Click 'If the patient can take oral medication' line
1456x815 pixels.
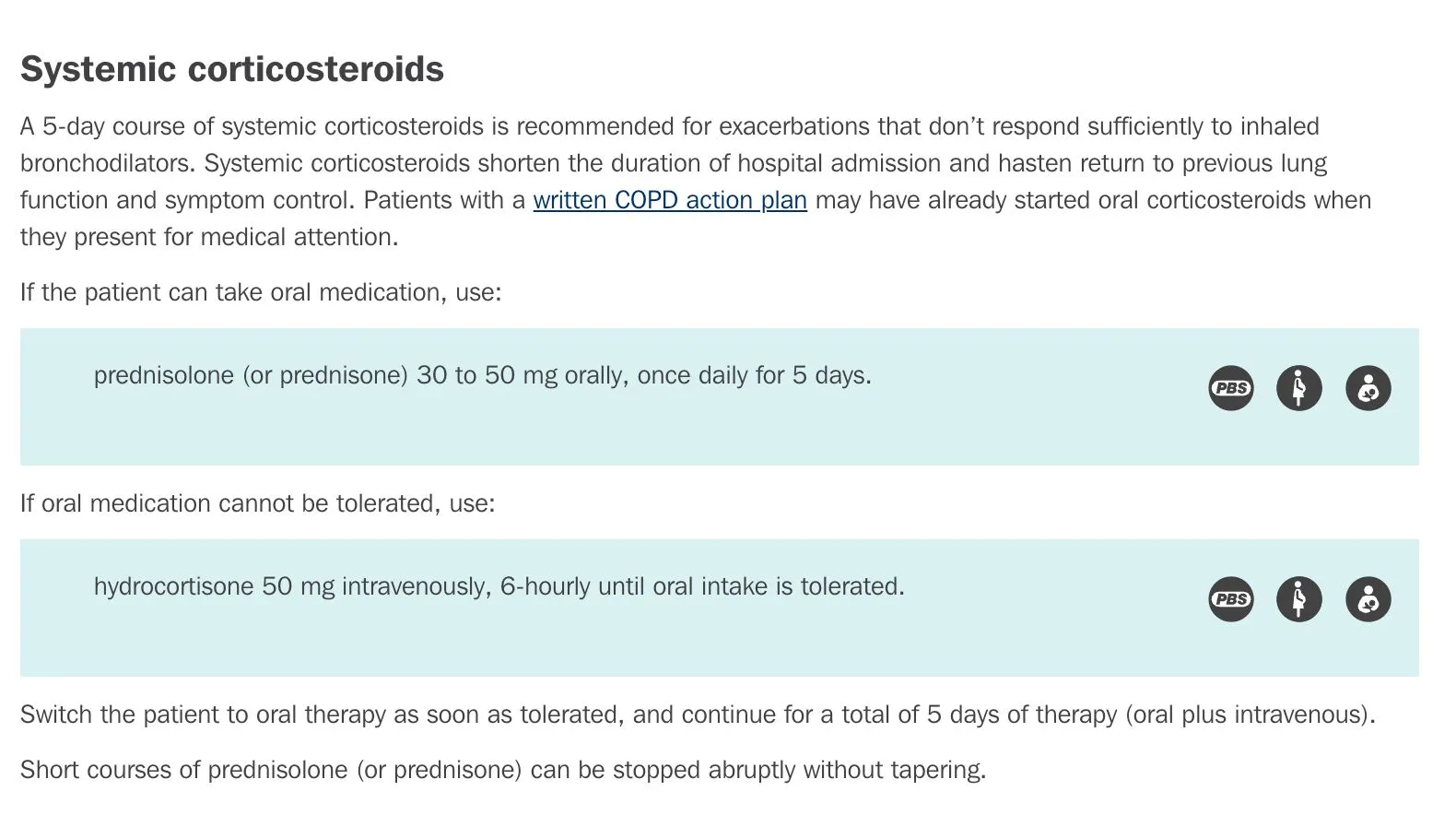[x=261, y=292]
